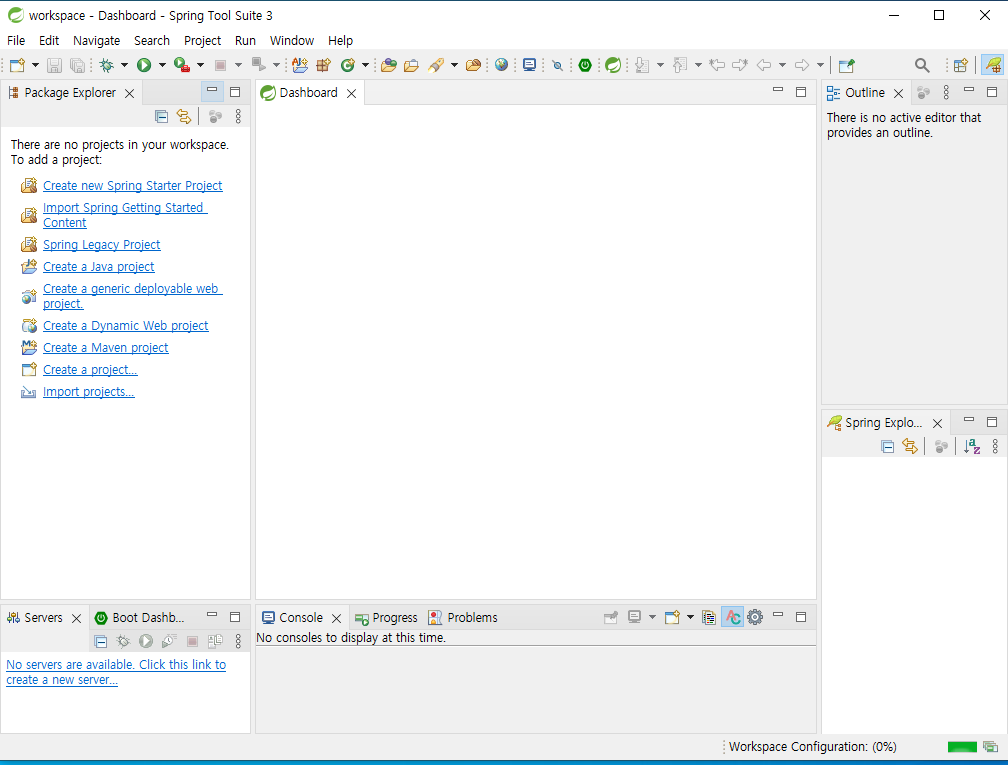Image resolution: width=1008 pixels, height=765 pixels.
Task: Switch to the Progress tab
Action: point(386,618)
